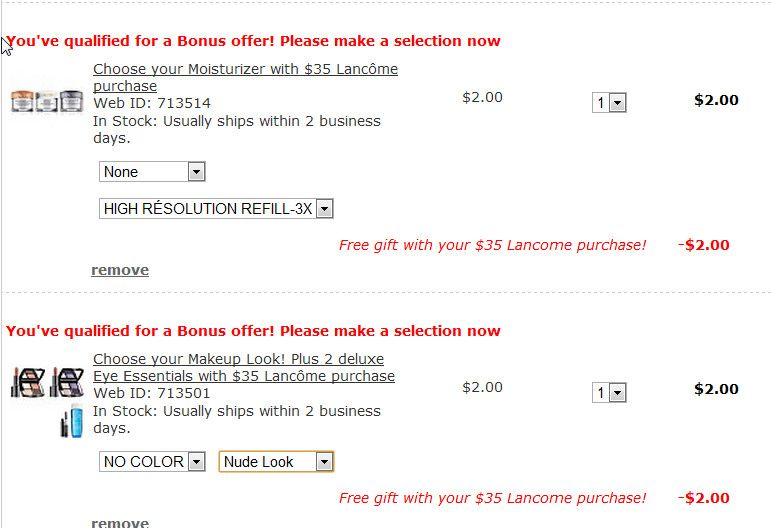This screenshot has width=771, height=528.
Task: Click the right makeup palette thumbnail
Action: pyautogui.click(x=67, y=382)
